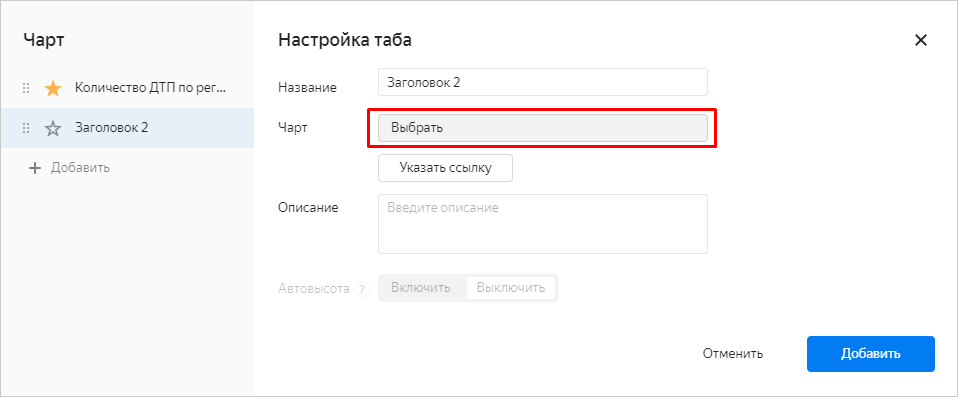Open the Автовысота help question mark
The height and width of the screenshot is (397, 958).
[363, 289]
